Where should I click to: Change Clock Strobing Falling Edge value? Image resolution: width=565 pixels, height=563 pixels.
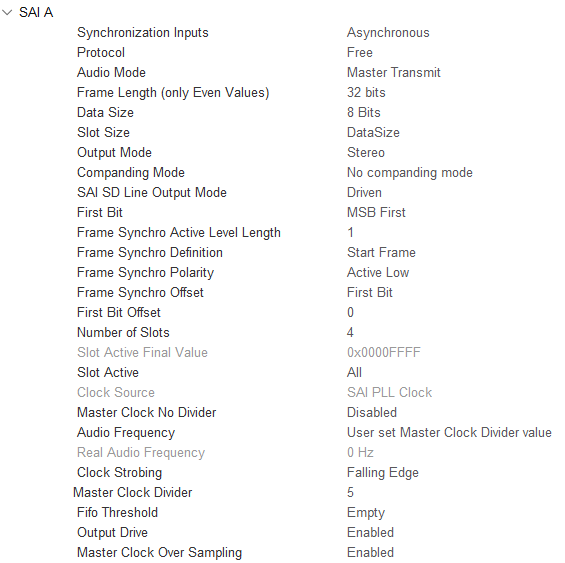click(383, 473)
